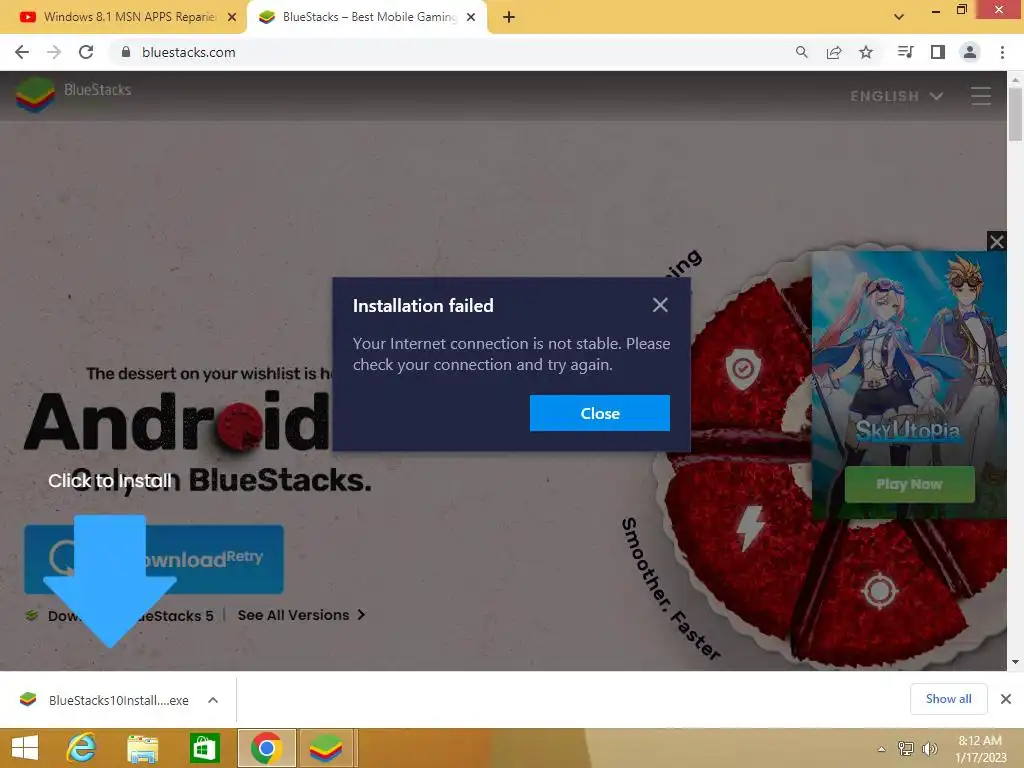Screen dimensions: 1024x768
Task: Close the Windows 8.1 MSN APPS tab
Action: coord(232,17)
